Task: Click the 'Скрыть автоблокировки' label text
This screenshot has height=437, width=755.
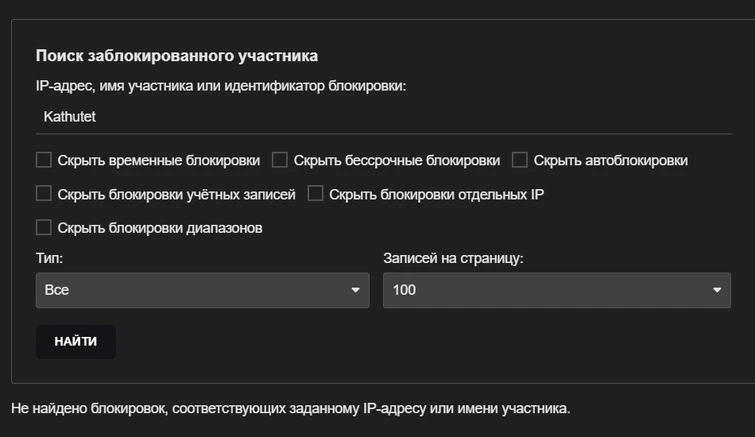Action: [x=610, y=160]
